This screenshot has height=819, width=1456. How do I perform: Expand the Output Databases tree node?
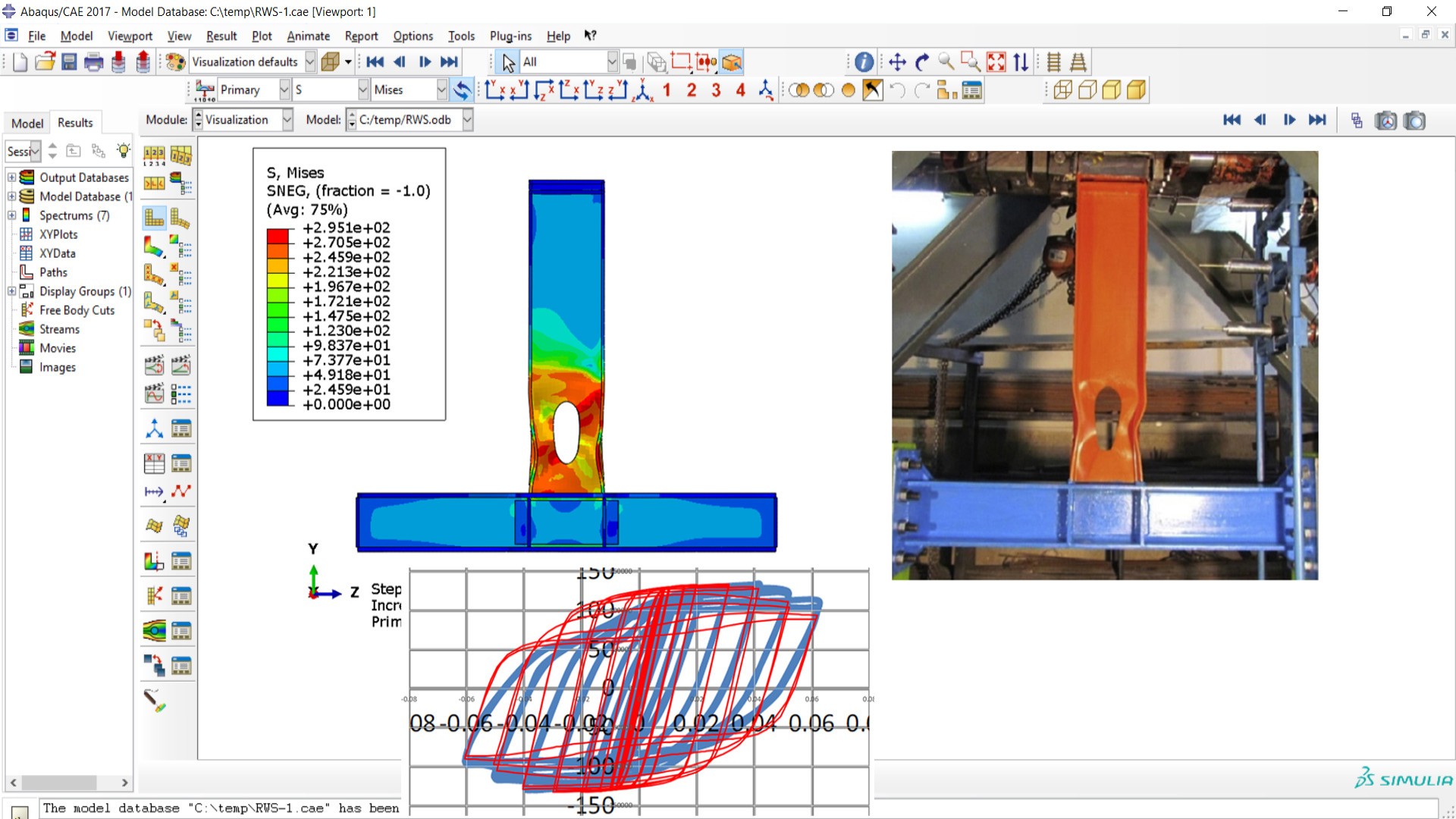(12, 177)
